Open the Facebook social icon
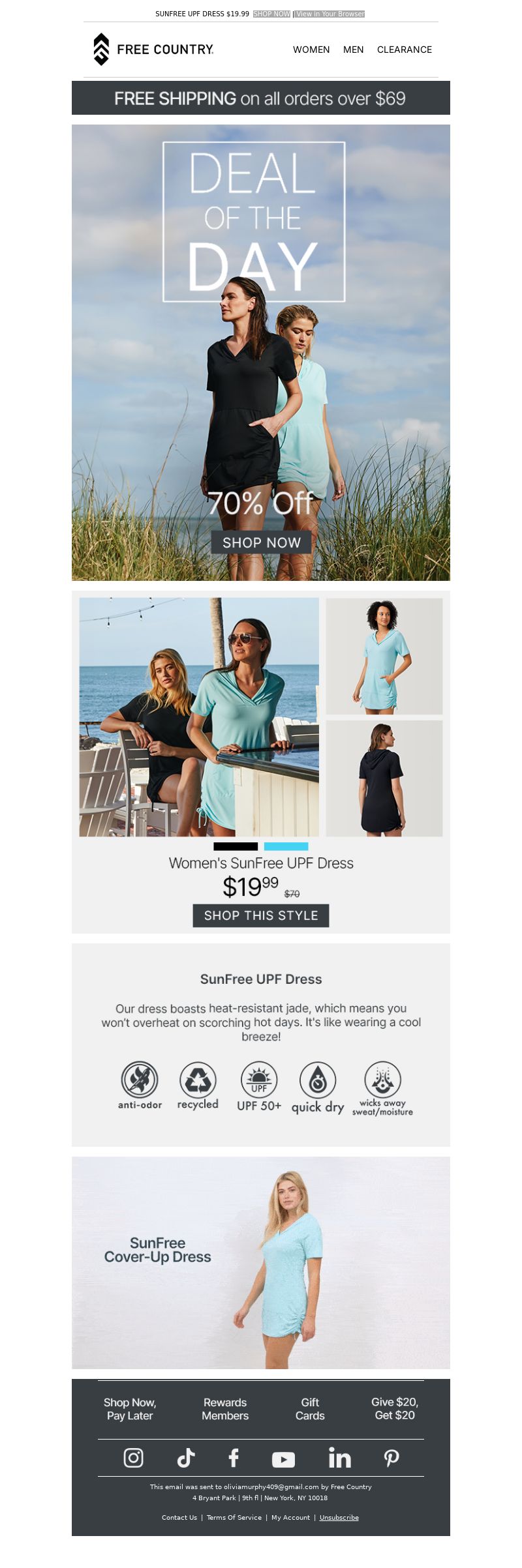 coord(234,1457)
